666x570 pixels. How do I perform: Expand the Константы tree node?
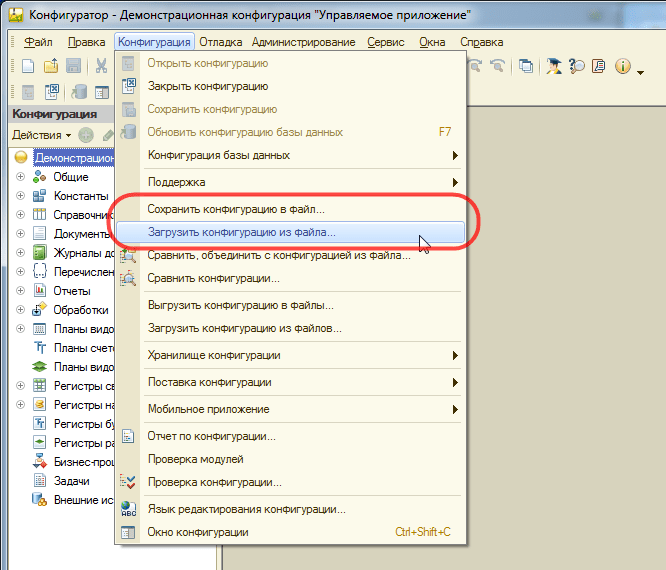(20, 196)
